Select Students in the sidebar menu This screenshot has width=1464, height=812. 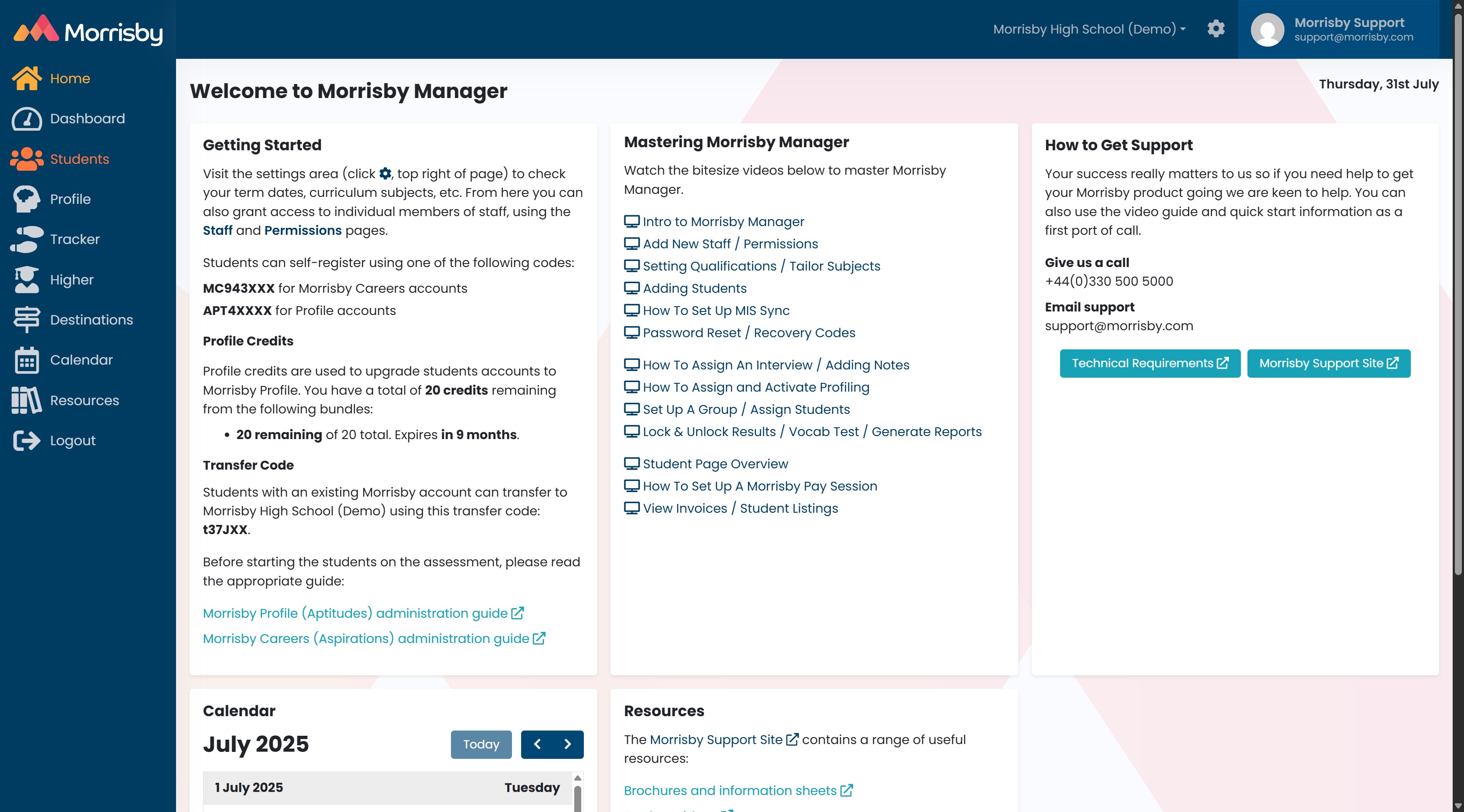click(80, 159)
